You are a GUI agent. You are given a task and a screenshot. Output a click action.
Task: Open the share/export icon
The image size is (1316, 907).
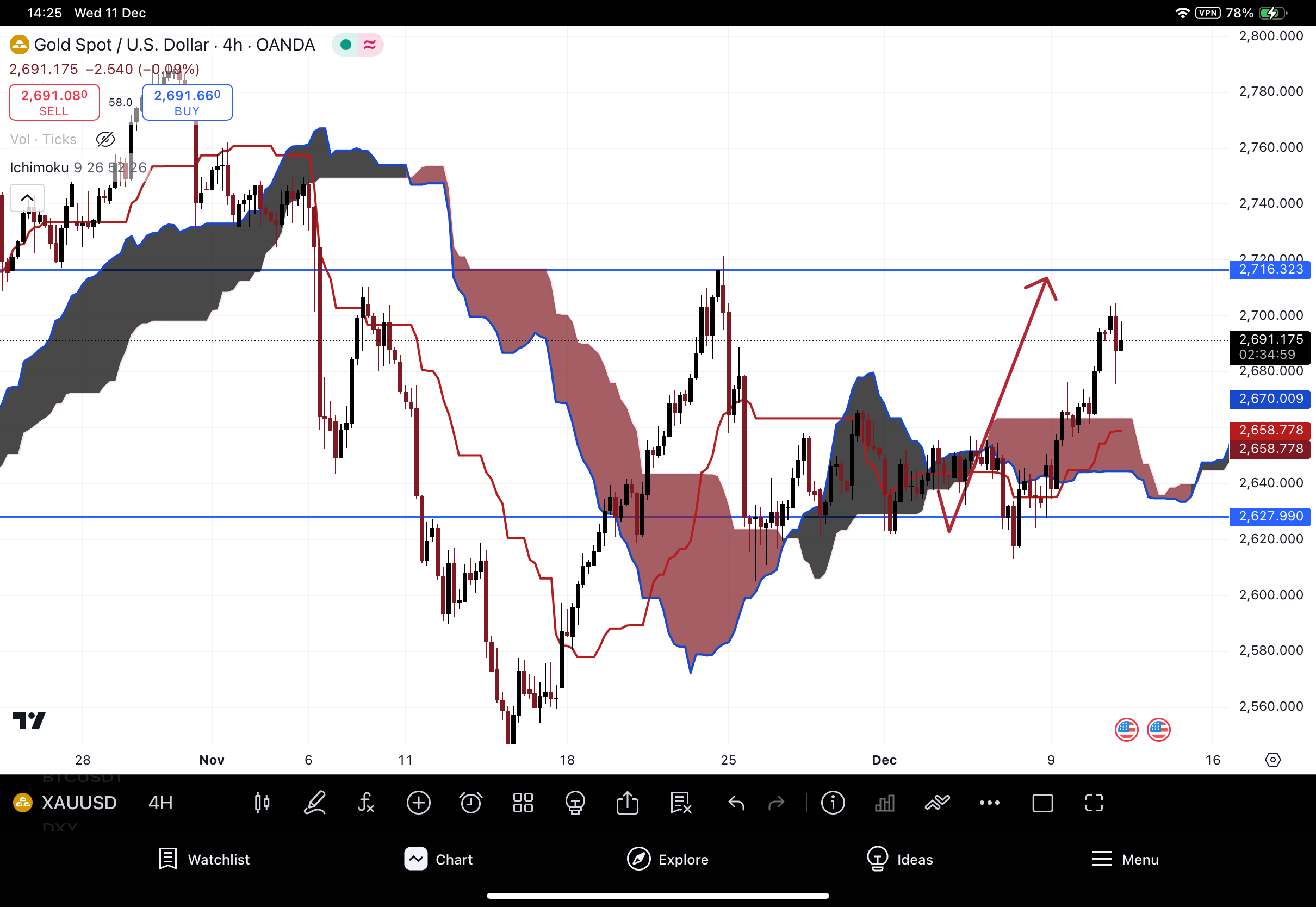(628, 803)
